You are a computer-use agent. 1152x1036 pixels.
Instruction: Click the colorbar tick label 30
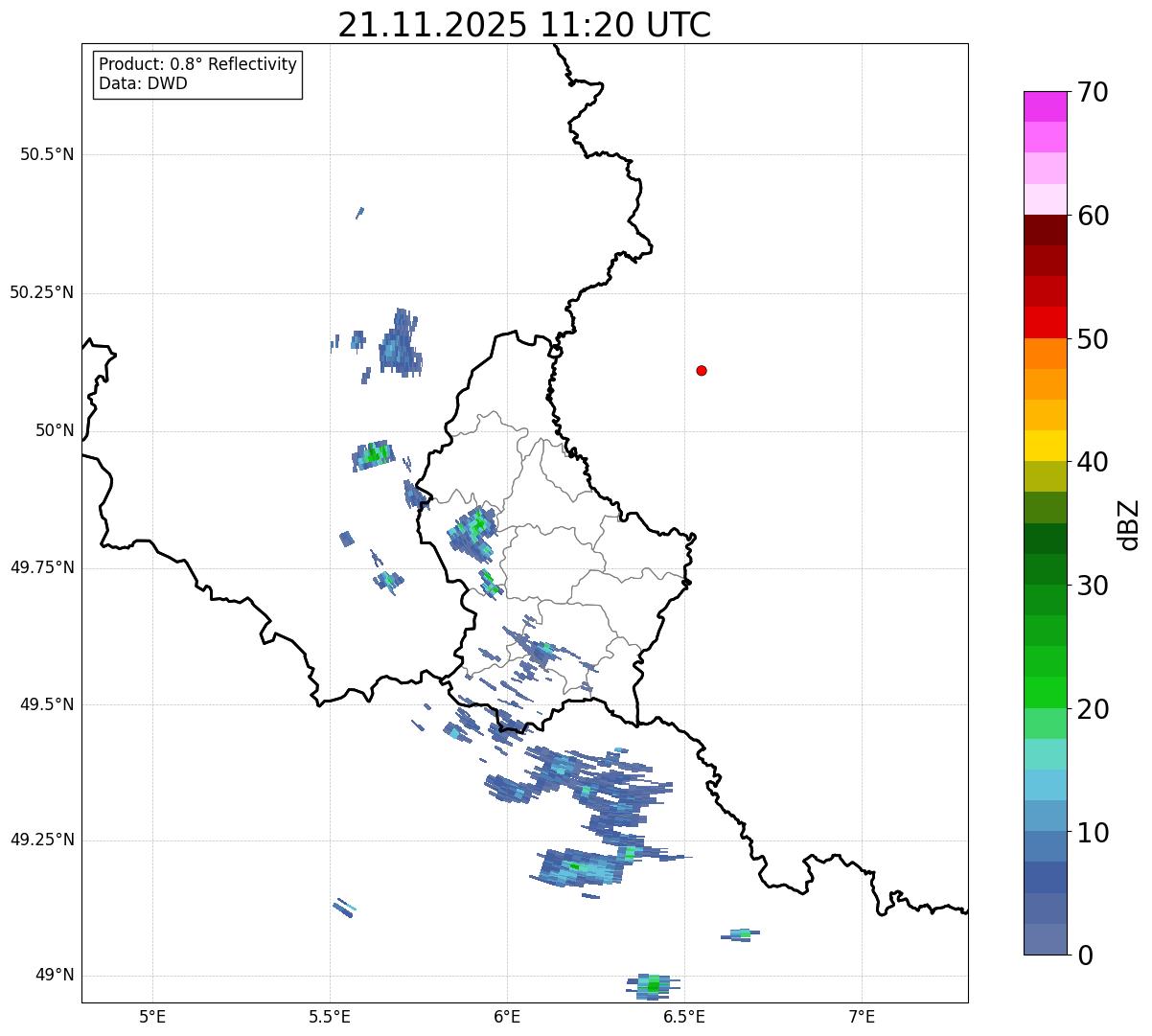(1093, 586)
